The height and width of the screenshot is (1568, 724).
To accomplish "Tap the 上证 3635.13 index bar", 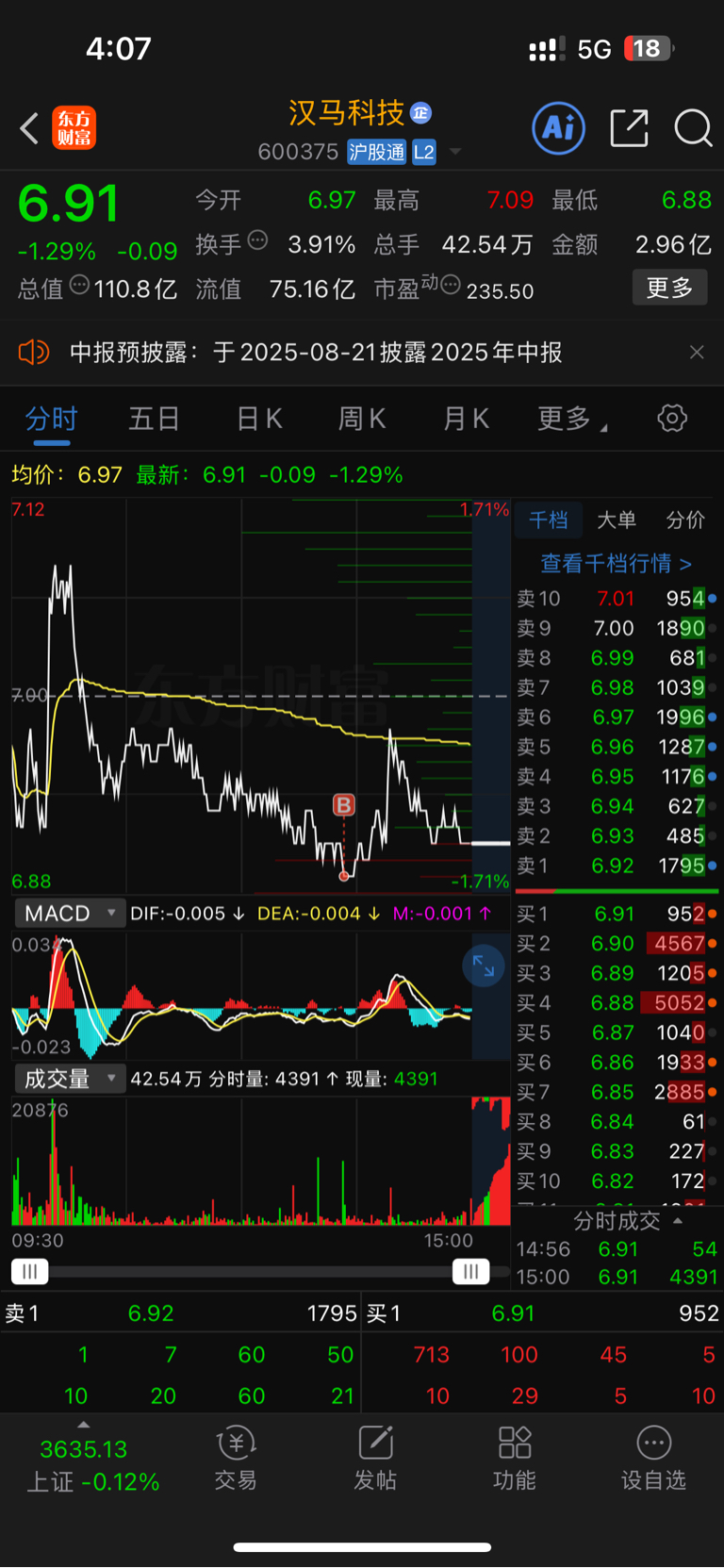I will (92, 1465).
